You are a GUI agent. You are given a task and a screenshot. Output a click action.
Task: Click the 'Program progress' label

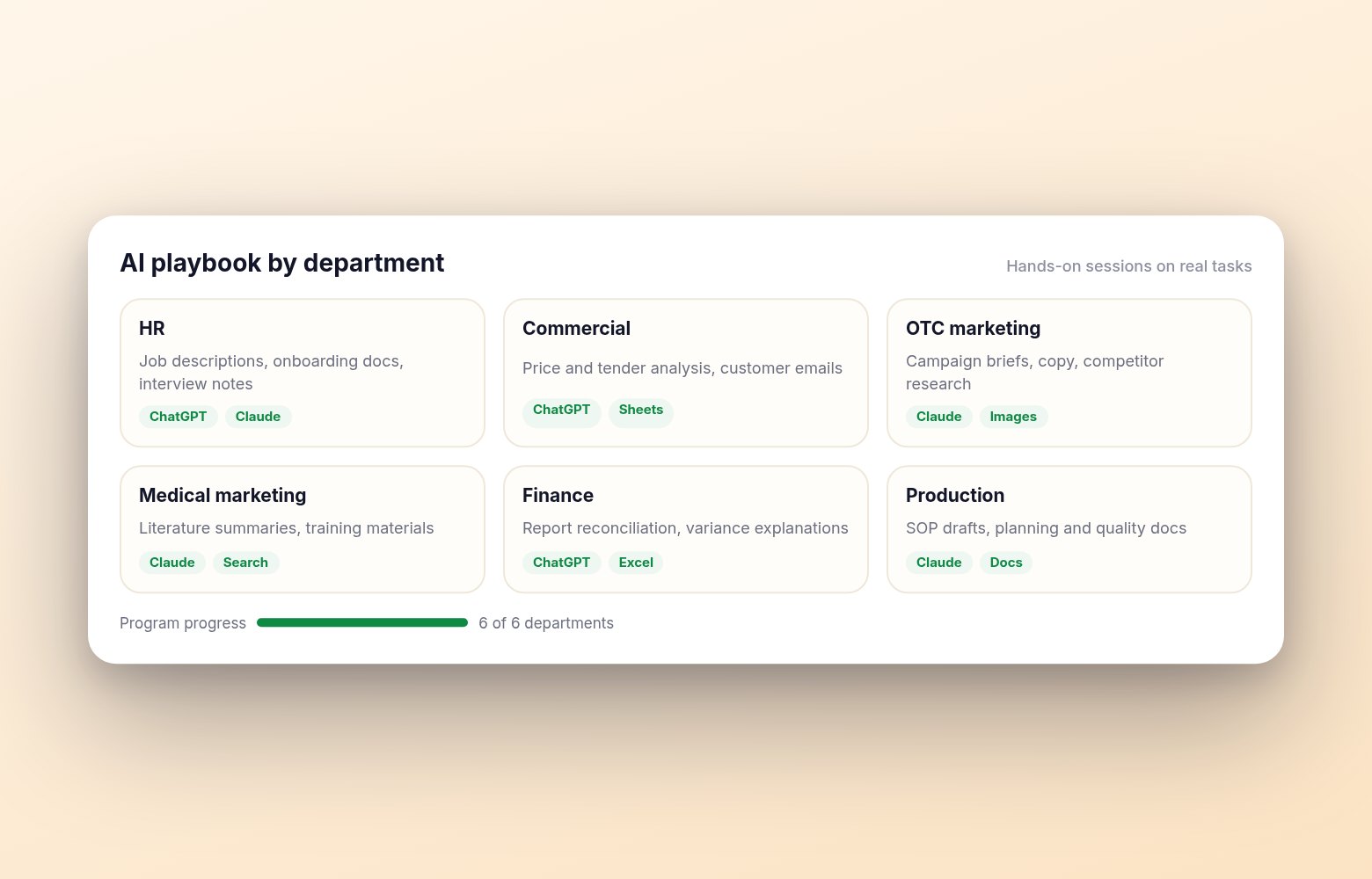[183, 623]
